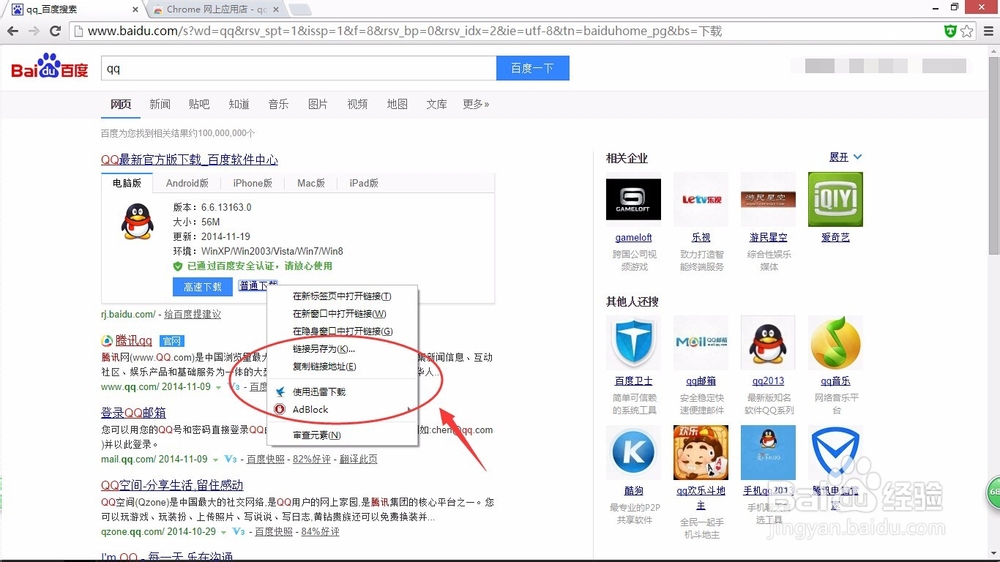Click Thunder icon beside 使用迅雷下载

(x=279, y=392)
